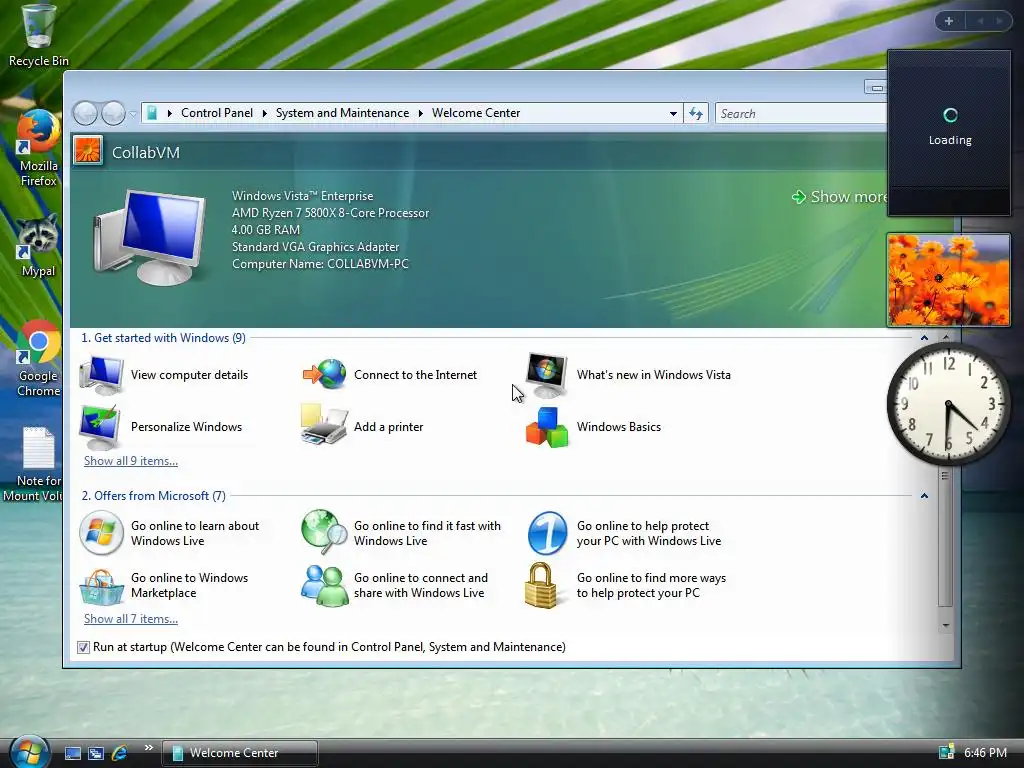The image size is (1024, 768).
Task: Click the Welcome Center taskbar button
Action: [x=240, y=753]
